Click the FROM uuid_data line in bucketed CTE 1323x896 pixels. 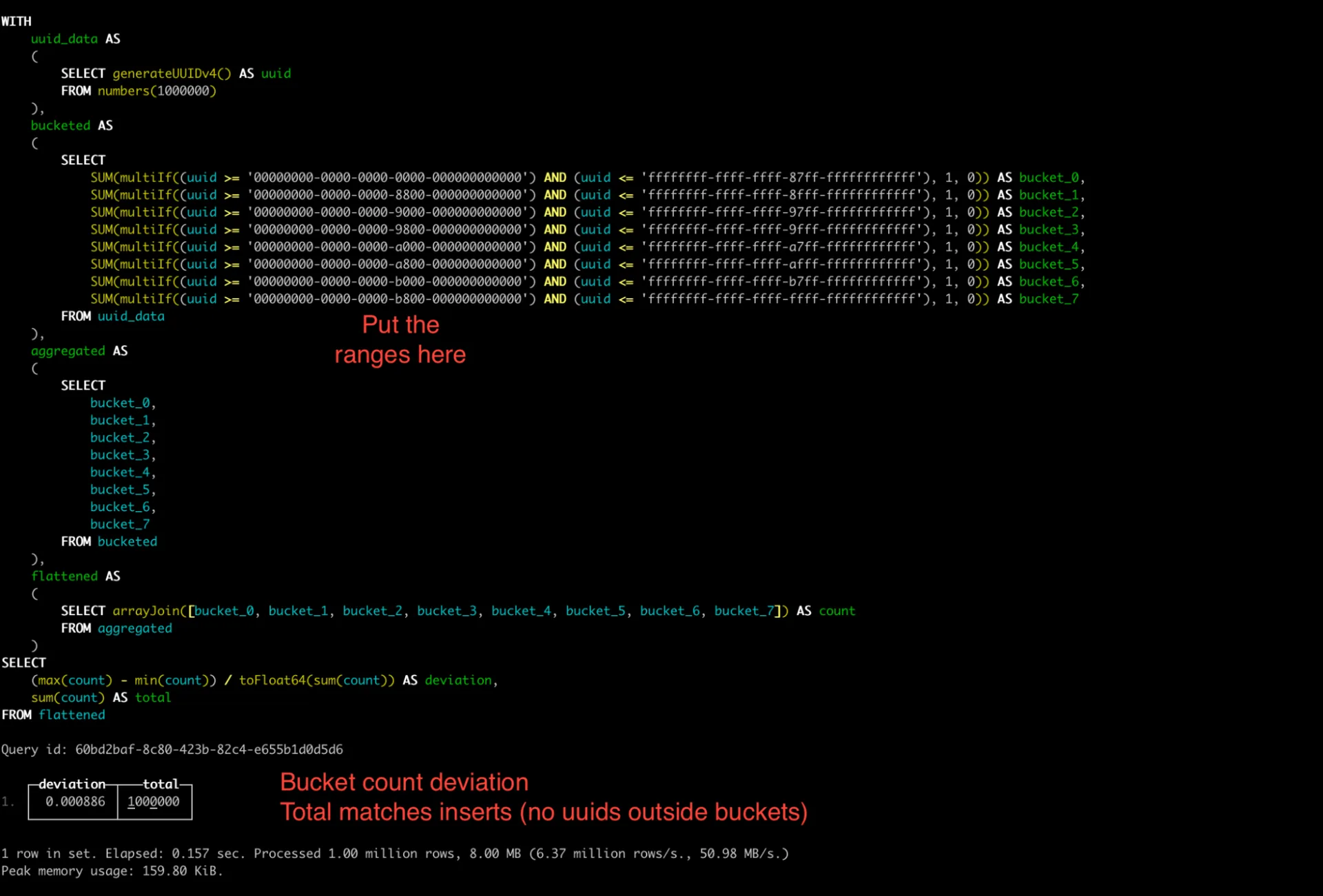point(112,316)
